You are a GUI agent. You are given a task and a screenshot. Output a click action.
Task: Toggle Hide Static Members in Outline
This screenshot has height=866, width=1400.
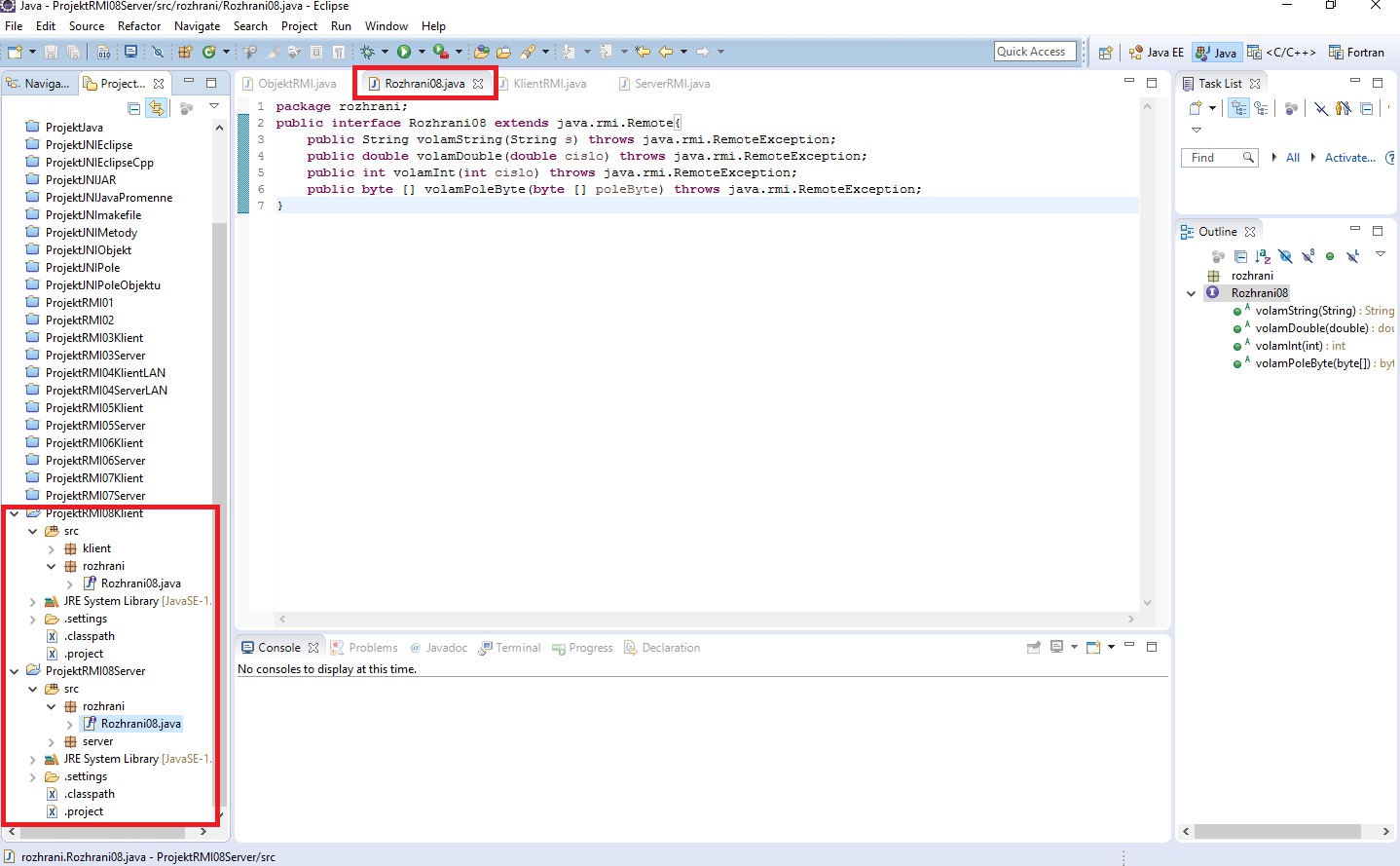click(x=1308, y=256)
